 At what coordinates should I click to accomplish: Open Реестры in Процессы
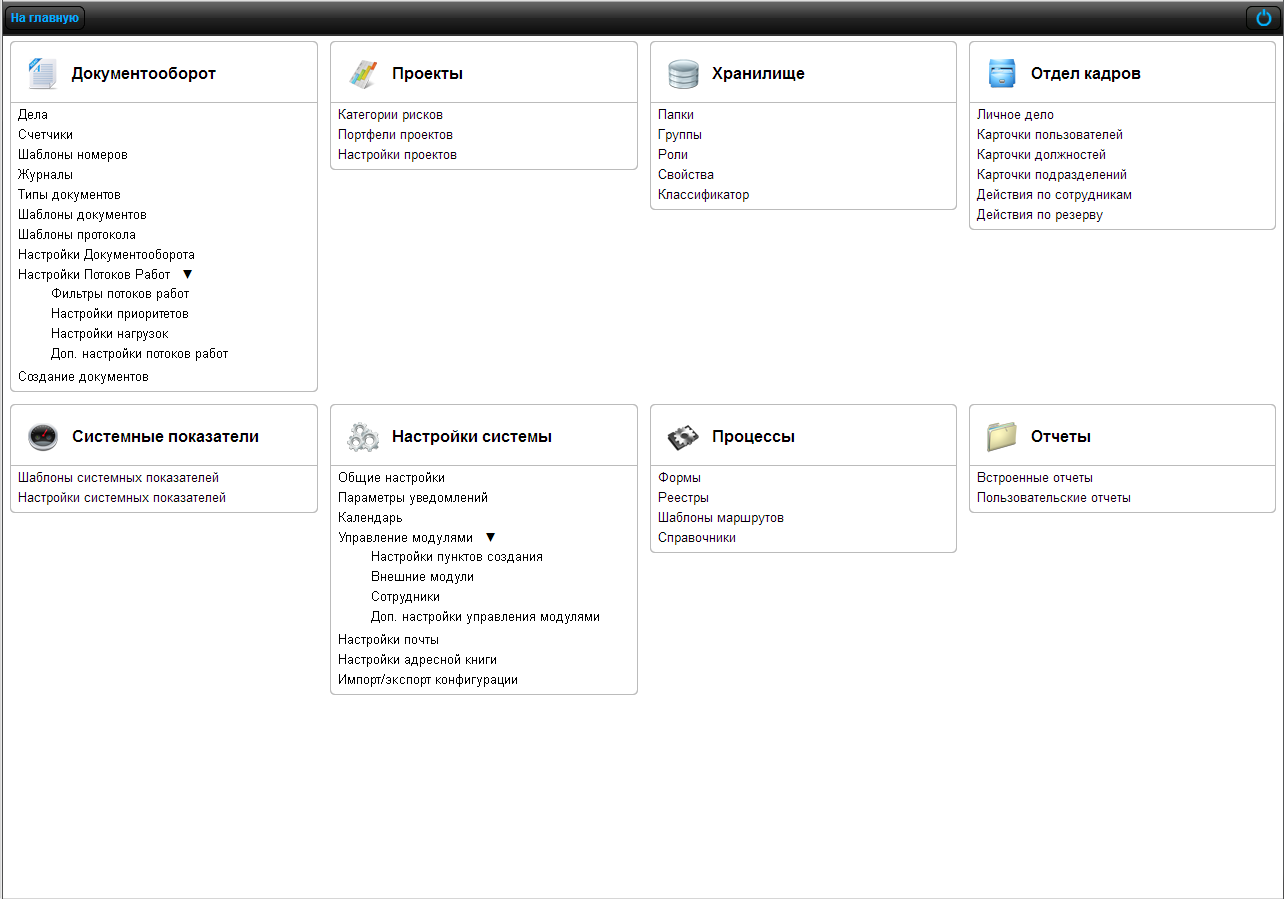tap(683, 498)
